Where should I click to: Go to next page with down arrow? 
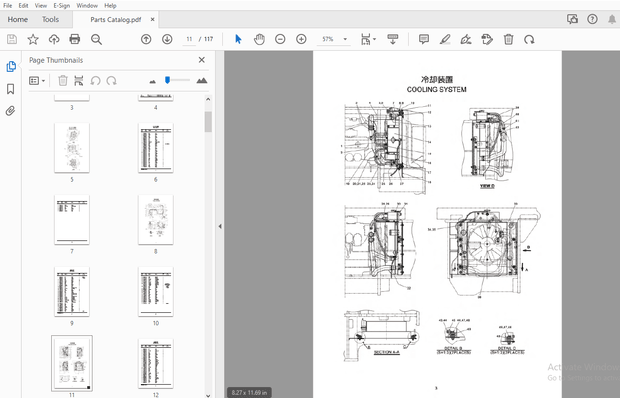tap(167, 39)
